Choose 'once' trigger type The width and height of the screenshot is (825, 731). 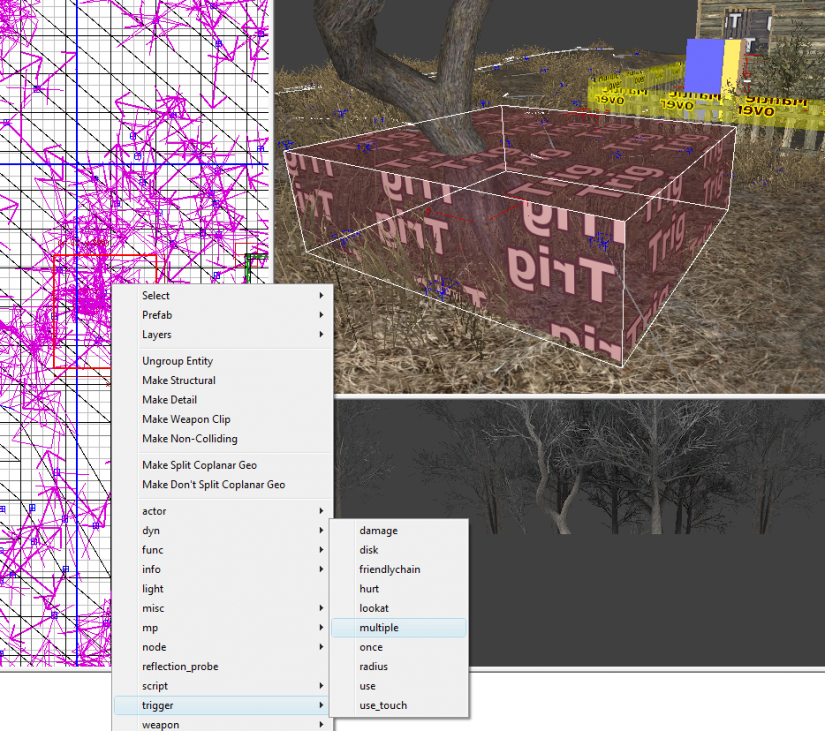coord(371,647)
